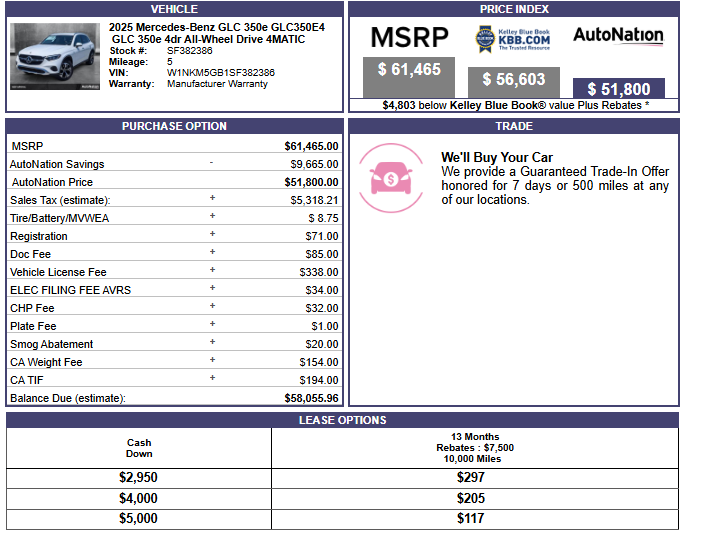
Task: Select the $205 monthly lease payment
Action: point(471,498)
